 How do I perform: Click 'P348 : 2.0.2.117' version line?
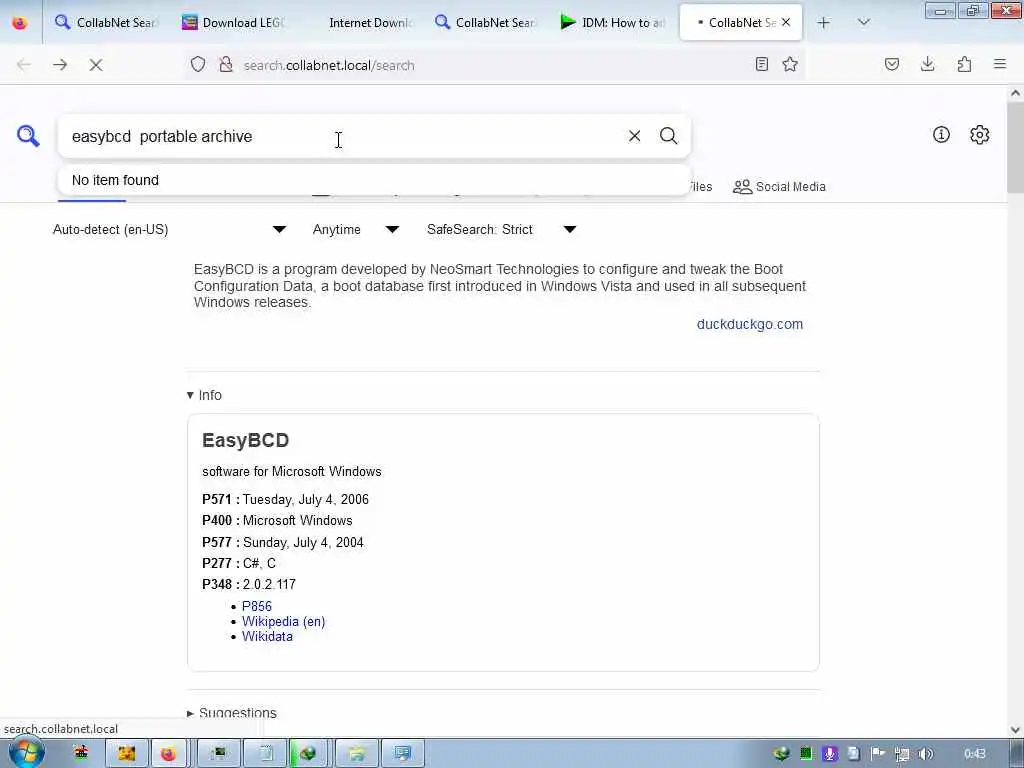click(x=249, y=584)
